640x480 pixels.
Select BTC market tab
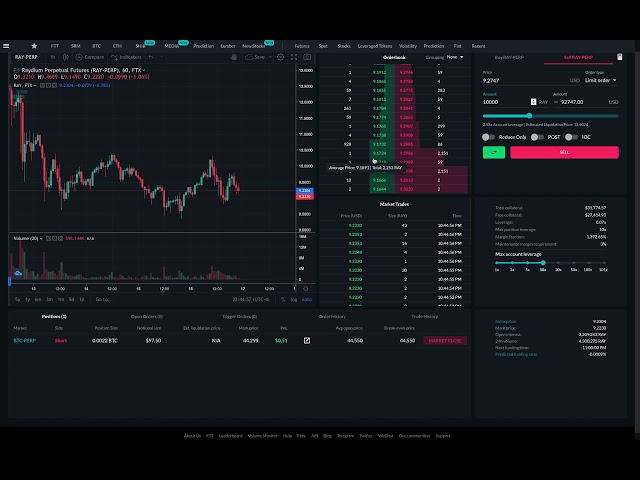coord(96,46)
